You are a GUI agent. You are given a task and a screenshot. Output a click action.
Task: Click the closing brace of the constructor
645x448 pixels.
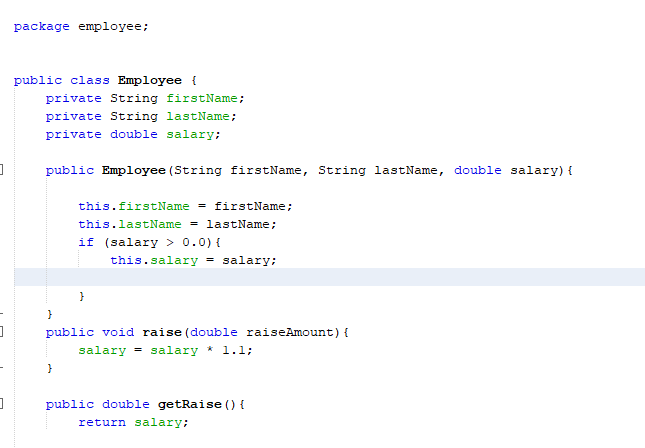[x=50, y=314]
